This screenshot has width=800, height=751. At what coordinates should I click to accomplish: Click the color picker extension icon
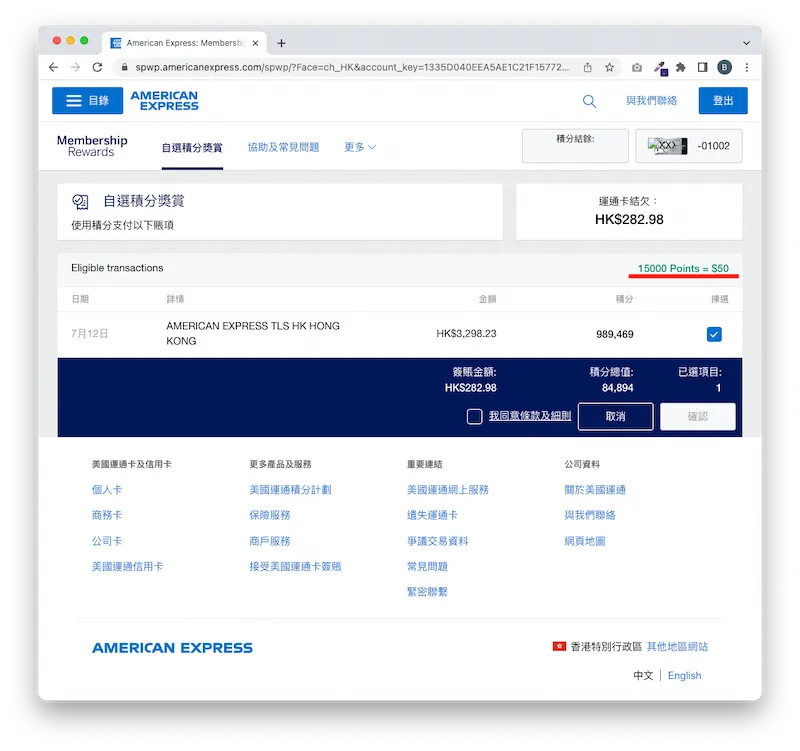click(x=661, y=68)
